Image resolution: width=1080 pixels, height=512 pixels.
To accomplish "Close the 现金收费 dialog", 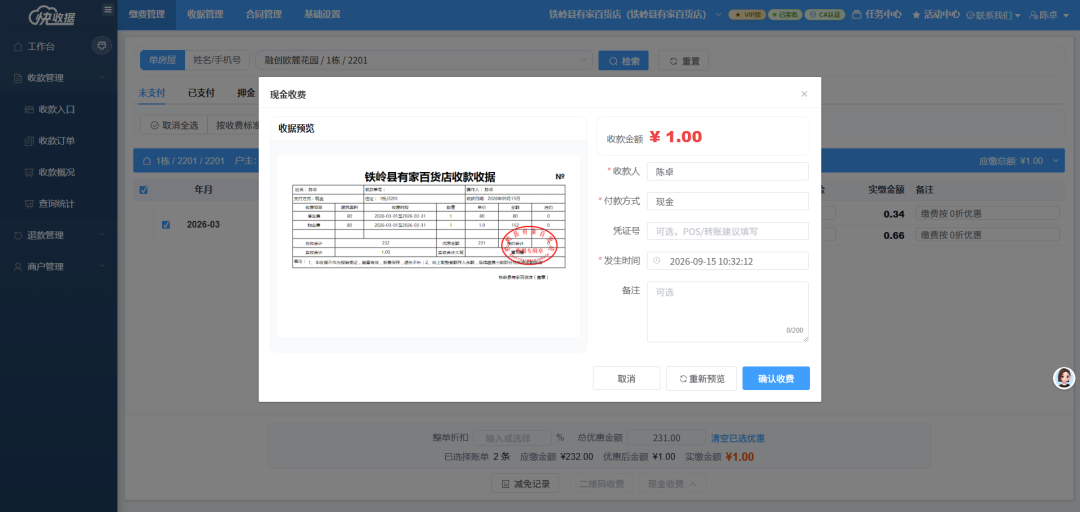I will pos(804,94).
